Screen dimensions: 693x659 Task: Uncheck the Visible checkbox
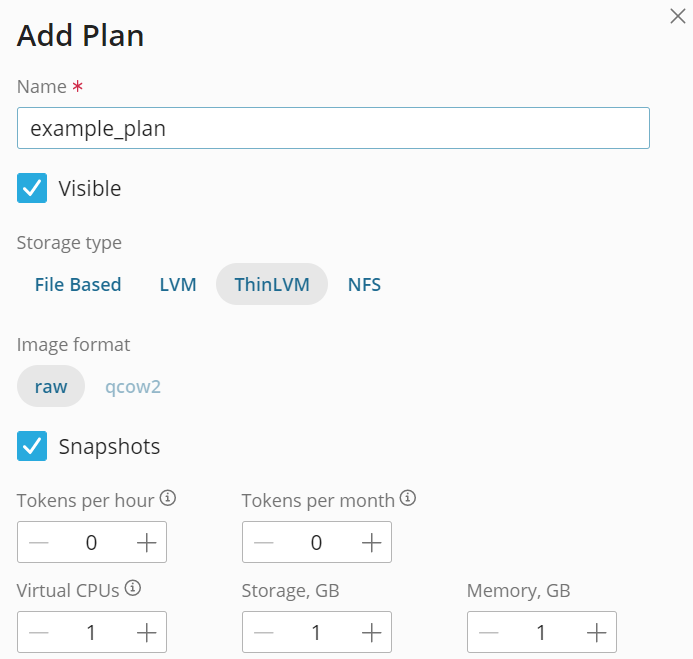click(32, 187)
